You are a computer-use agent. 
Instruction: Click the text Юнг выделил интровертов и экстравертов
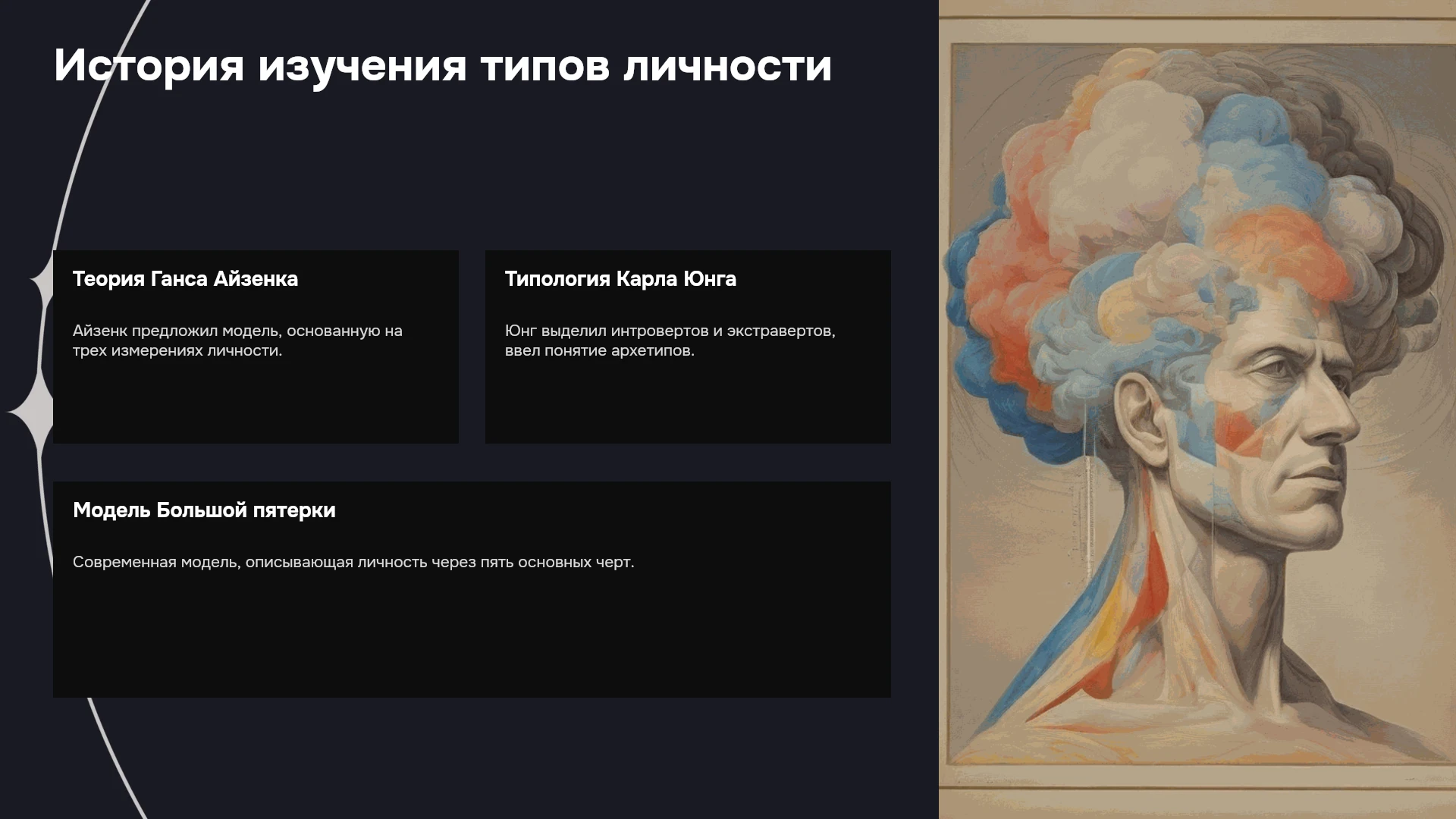[670, 331]
